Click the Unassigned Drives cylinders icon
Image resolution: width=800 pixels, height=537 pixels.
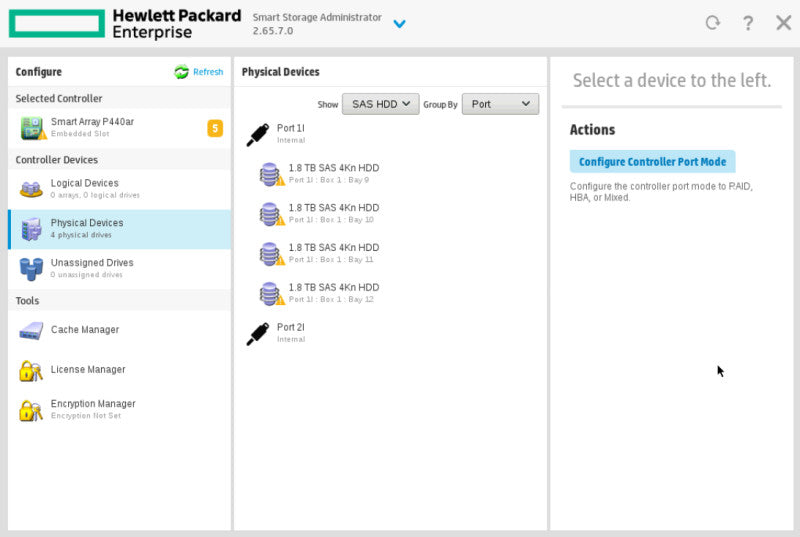pos(31,269)
